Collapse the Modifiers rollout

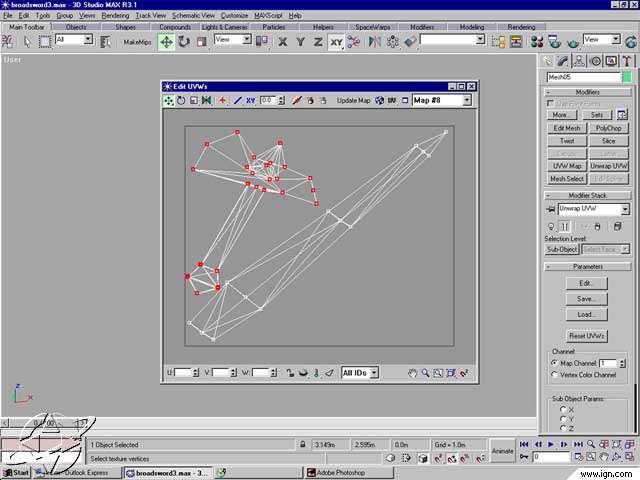pyautogui.click(x=588, y=92)
